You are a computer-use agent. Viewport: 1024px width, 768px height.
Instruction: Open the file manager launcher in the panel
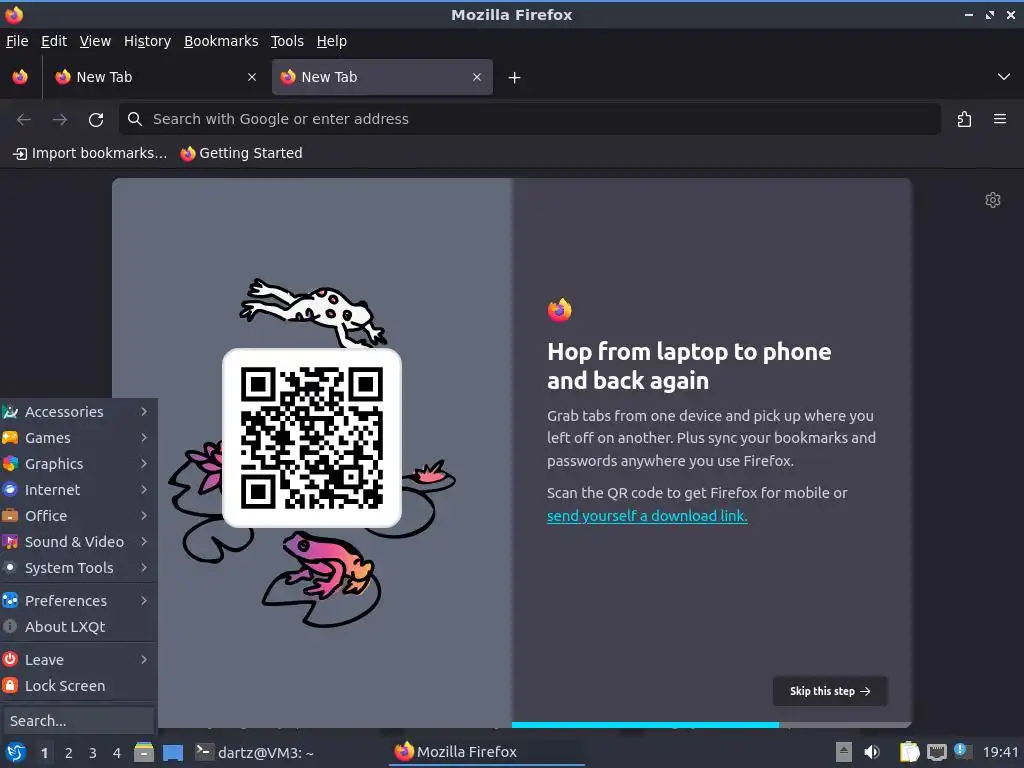tap(144, 752)
